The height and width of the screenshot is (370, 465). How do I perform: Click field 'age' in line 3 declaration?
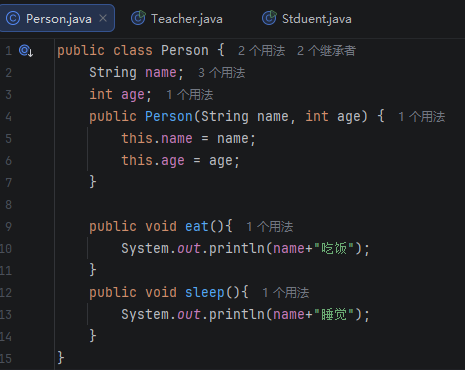133,95
